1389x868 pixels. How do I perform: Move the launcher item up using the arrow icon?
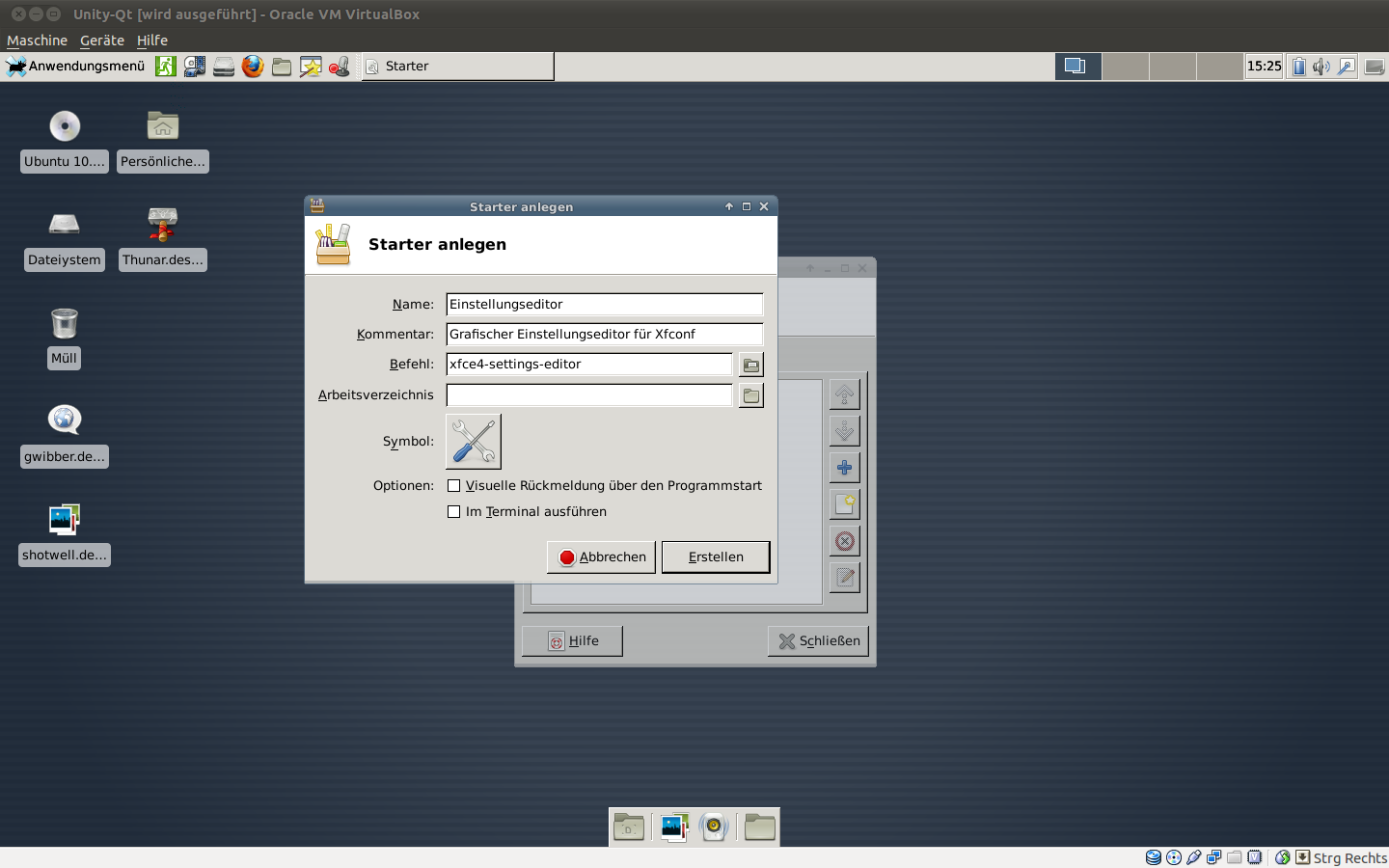(x=844, y=394)
